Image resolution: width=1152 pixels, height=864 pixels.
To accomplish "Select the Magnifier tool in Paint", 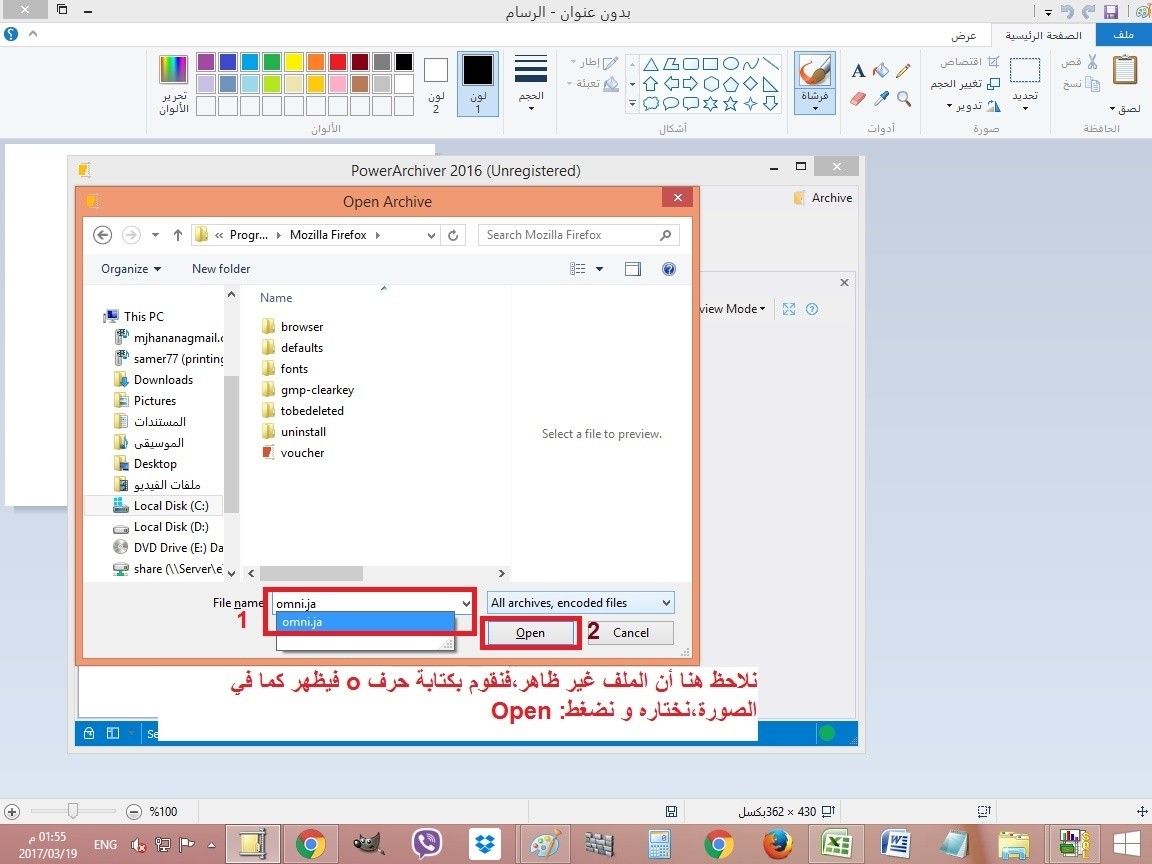I will pos(904,98).
